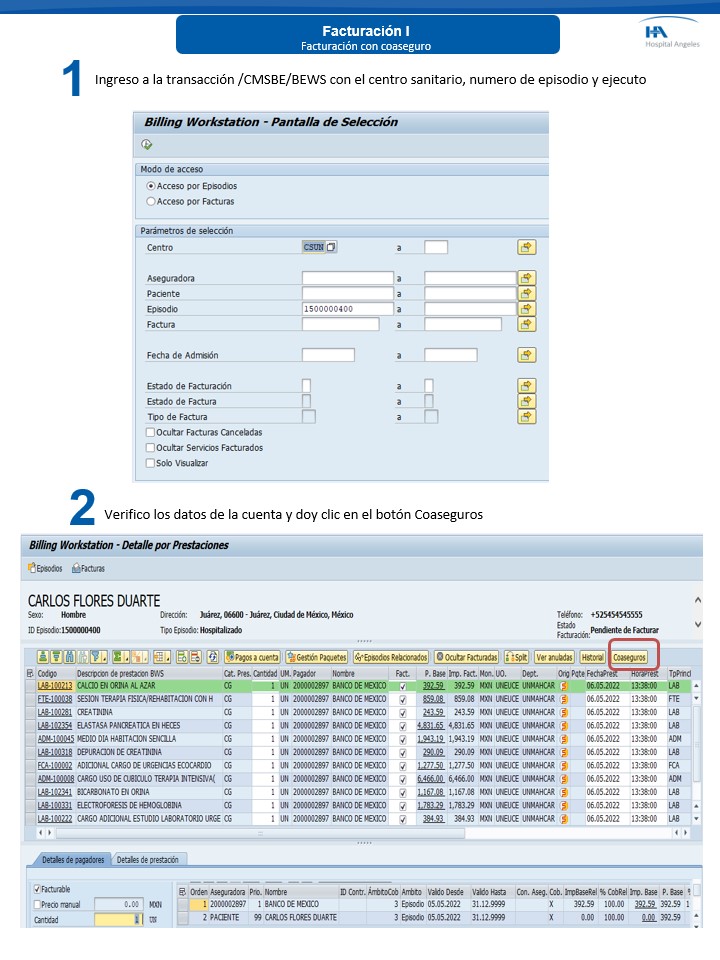Switch to Detalles de prestación tab
Image resolution: width=720 pixels, height=960 pixels.
[150, 859]
